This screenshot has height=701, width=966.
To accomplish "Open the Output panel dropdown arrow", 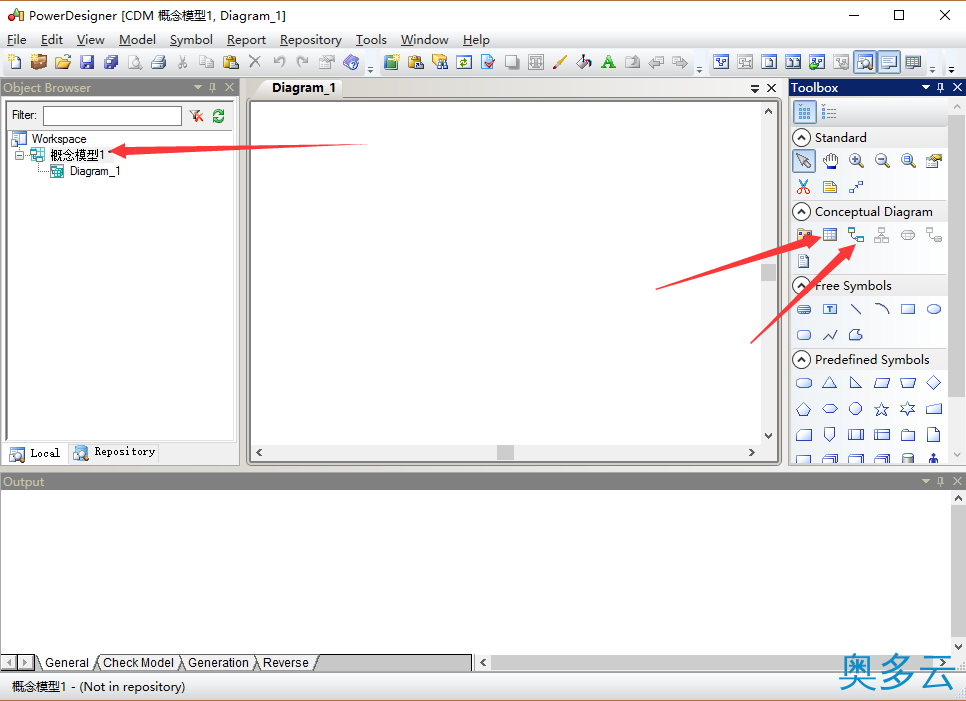I will [x=925, y=481].
